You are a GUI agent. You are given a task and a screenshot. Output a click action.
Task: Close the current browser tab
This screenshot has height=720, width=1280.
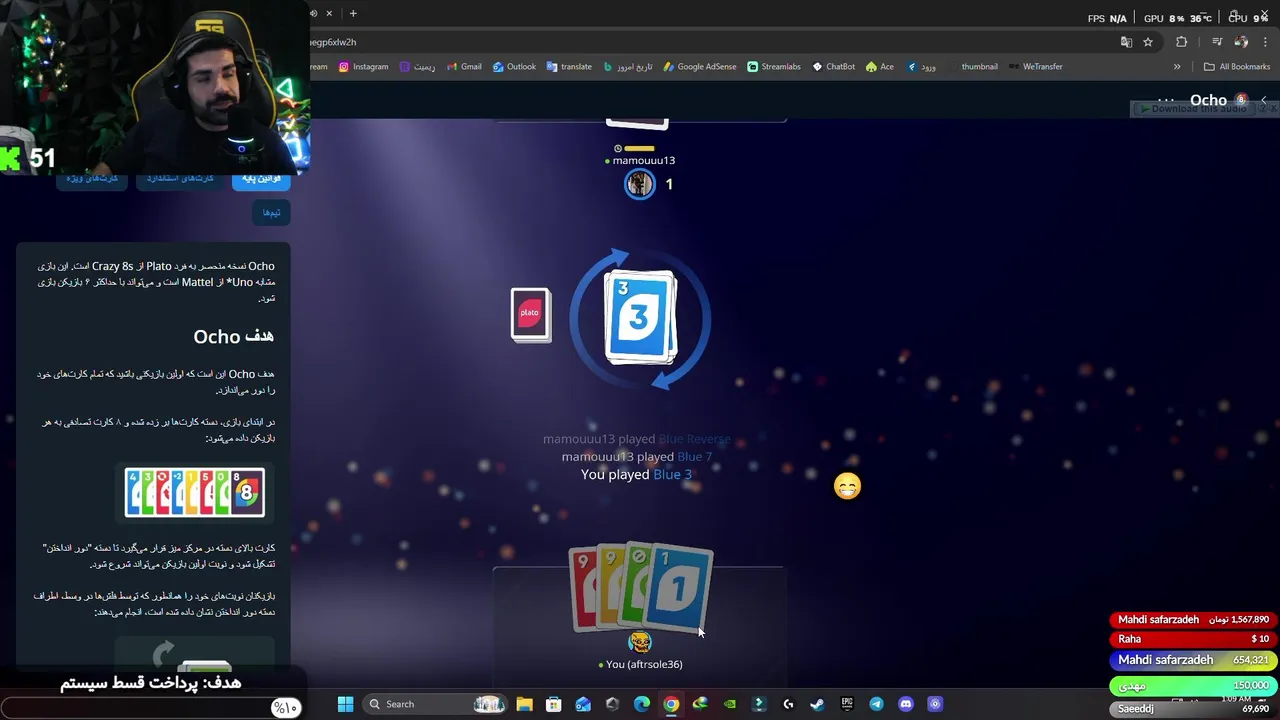point(329,13)
